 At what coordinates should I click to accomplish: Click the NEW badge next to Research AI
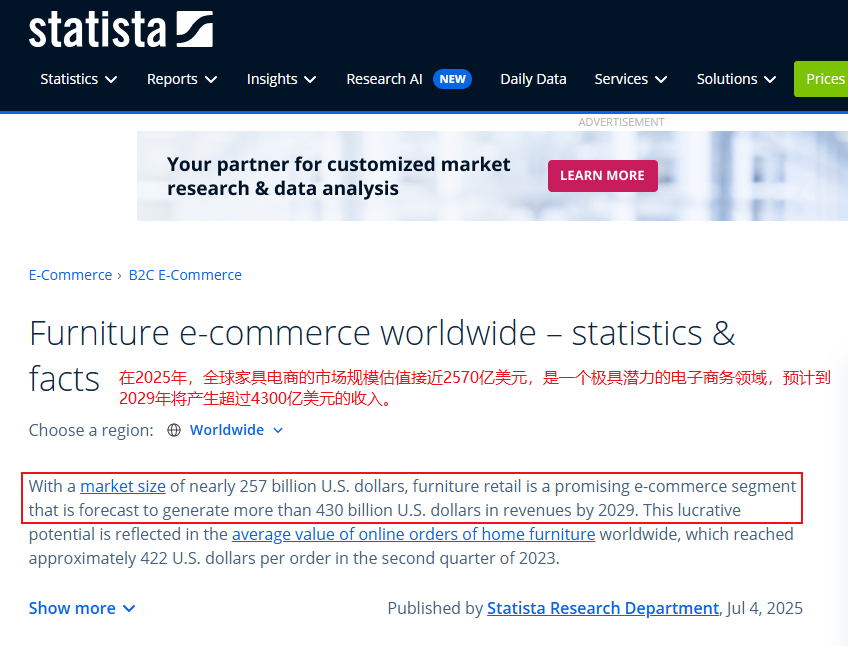pos(452,79)
